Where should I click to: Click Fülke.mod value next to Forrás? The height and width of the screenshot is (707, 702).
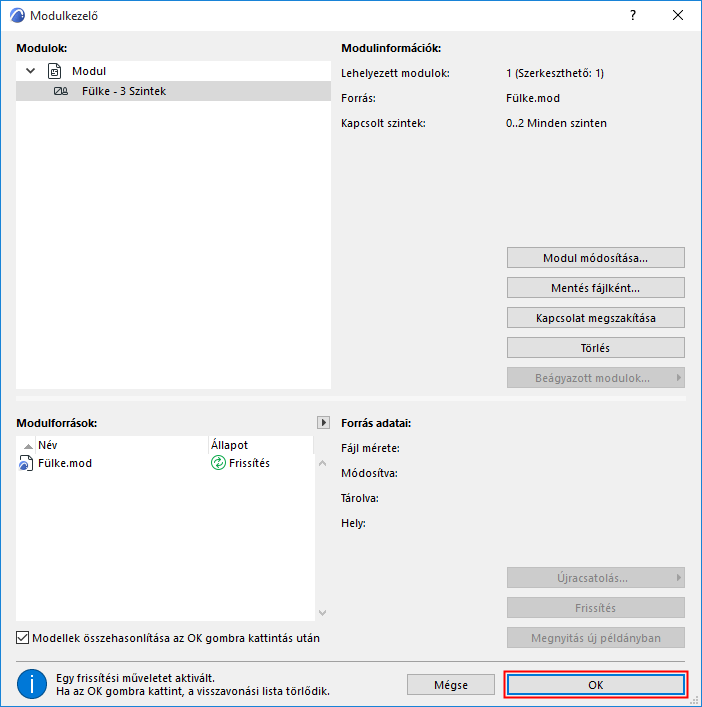[x=532, y=98]
